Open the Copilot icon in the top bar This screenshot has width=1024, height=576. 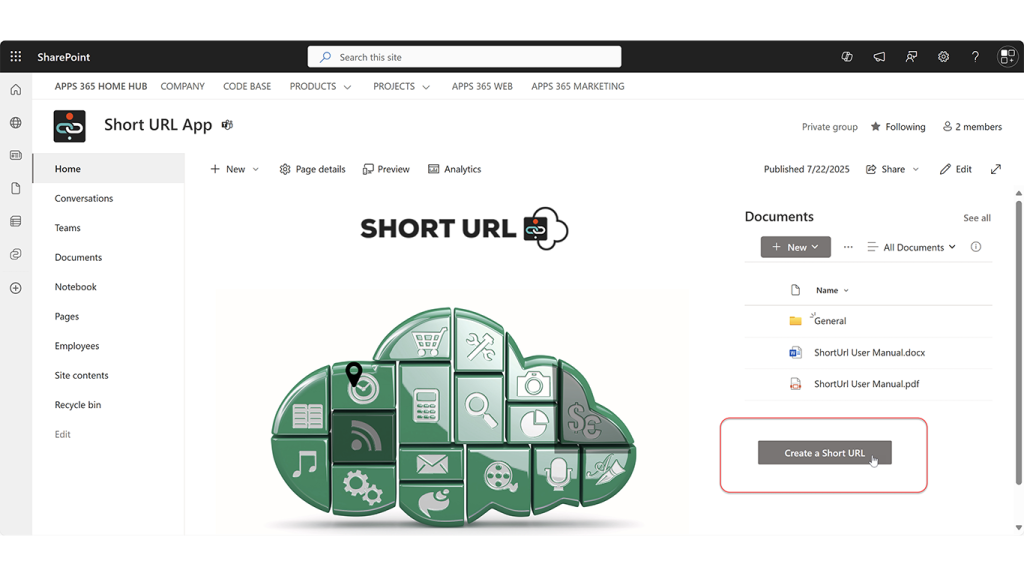point(847,57)
